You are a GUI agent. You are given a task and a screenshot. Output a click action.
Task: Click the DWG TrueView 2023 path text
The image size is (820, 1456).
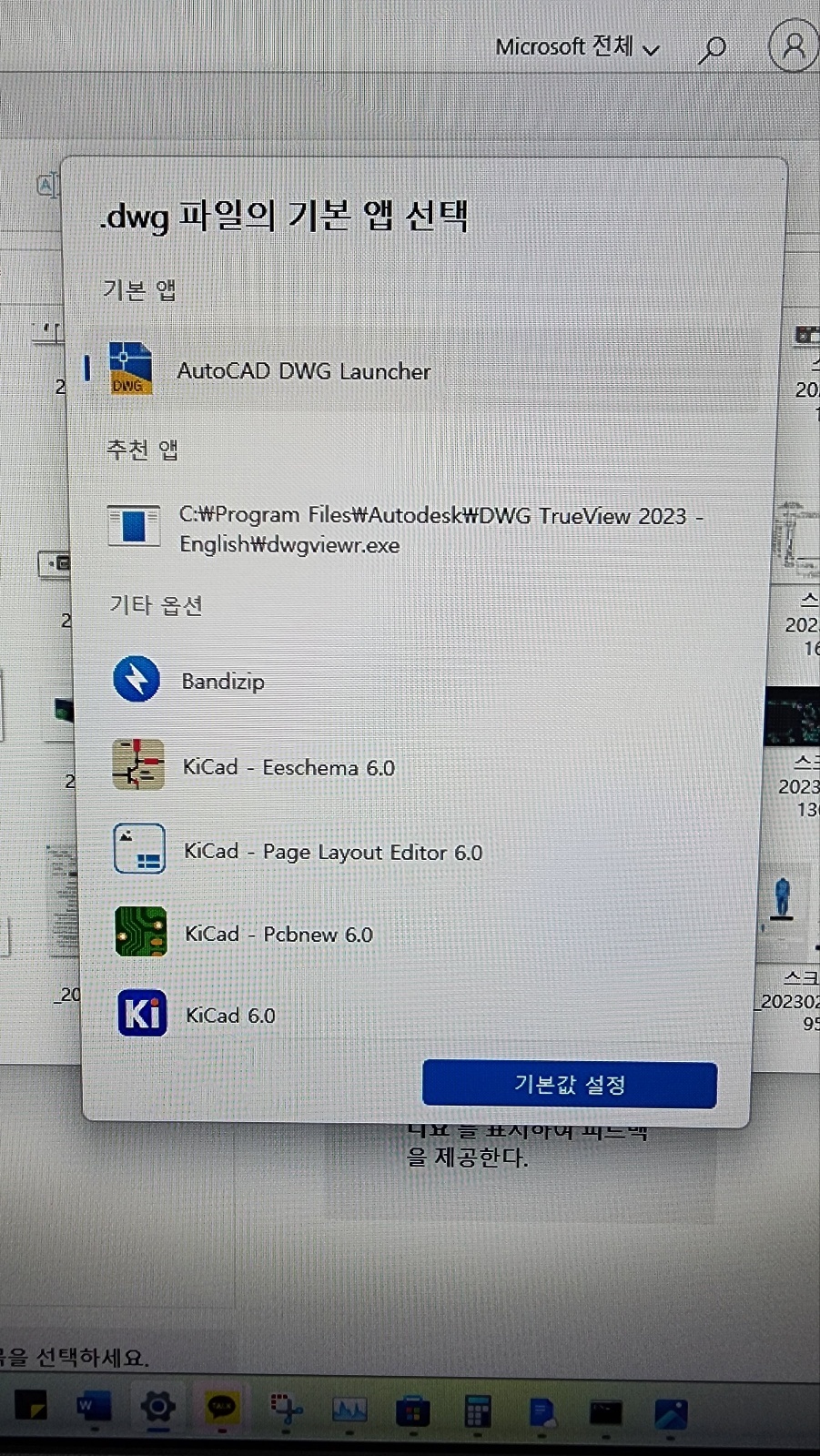tap(441, 530)
